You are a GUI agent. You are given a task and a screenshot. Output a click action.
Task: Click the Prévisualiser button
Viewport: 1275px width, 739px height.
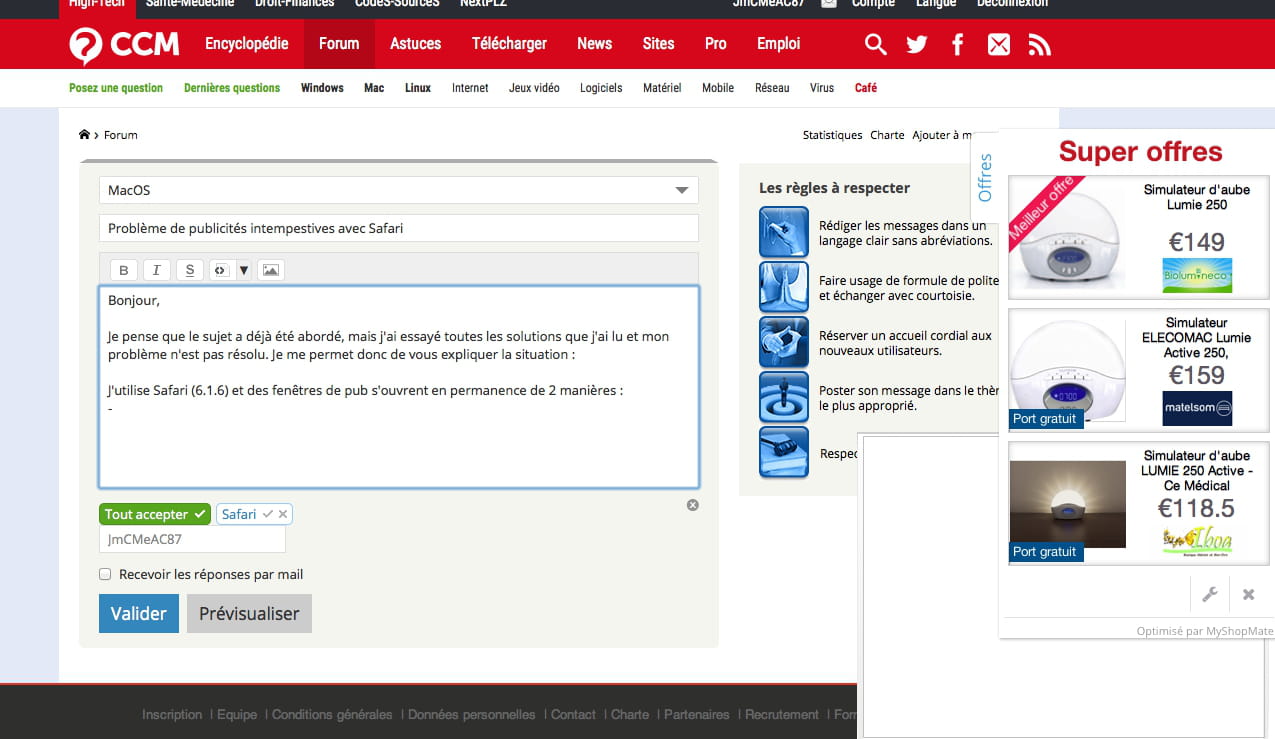pos(249,614)
